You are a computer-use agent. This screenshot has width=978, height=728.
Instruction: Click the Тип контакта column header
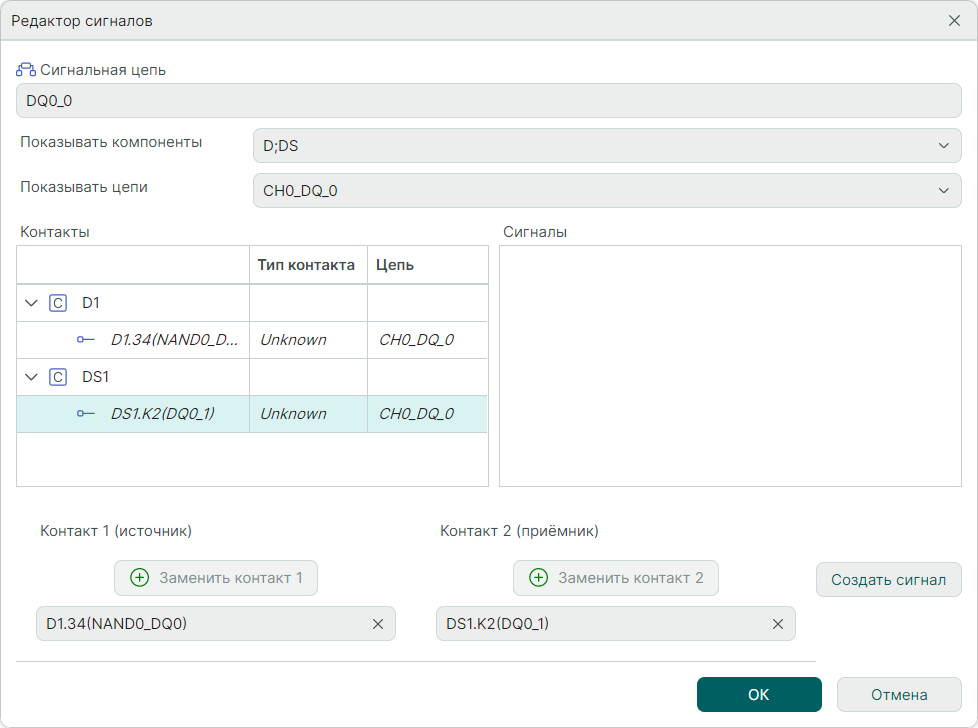(306, 265)
